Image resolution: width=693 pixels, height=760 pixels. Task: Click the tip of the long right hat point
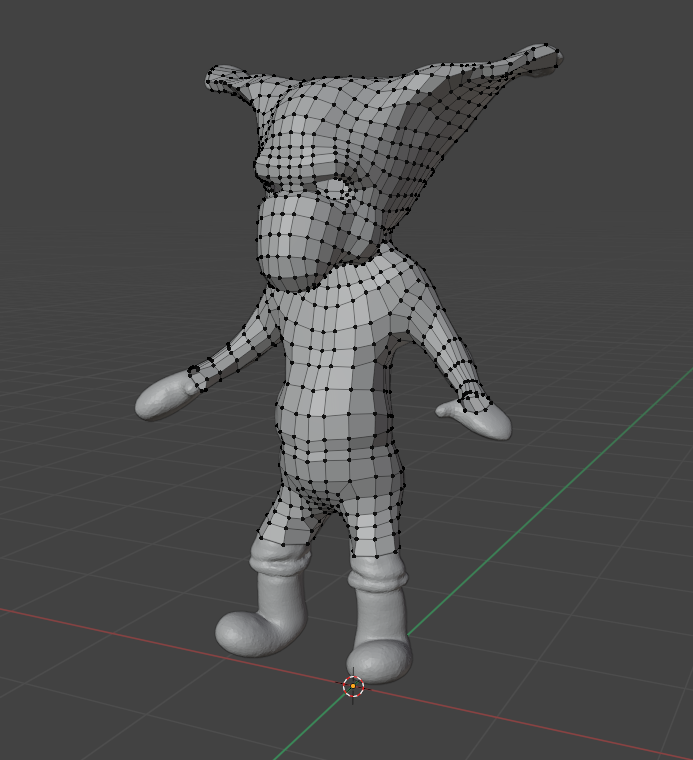coord(547,55)
